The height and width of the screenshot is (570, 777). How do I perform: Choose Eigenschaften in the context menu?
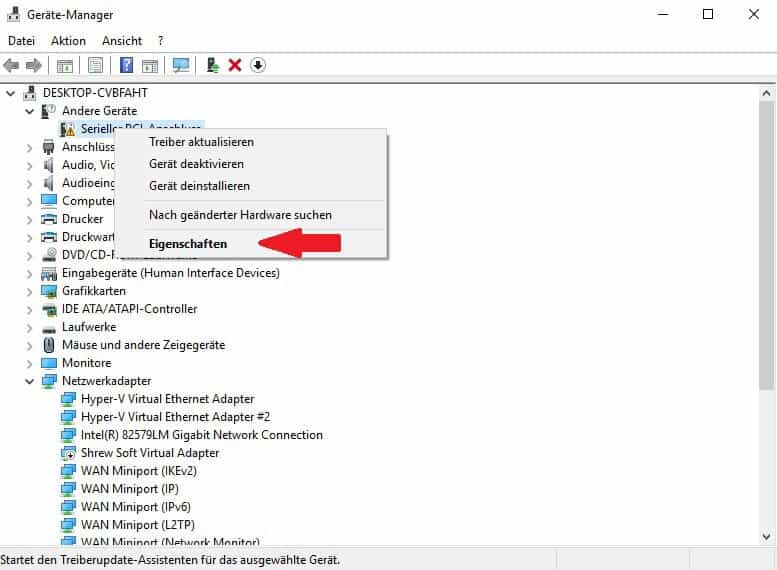point(188,243)
